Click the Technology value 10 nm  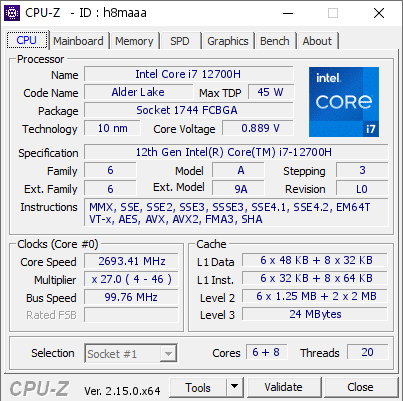112,128
